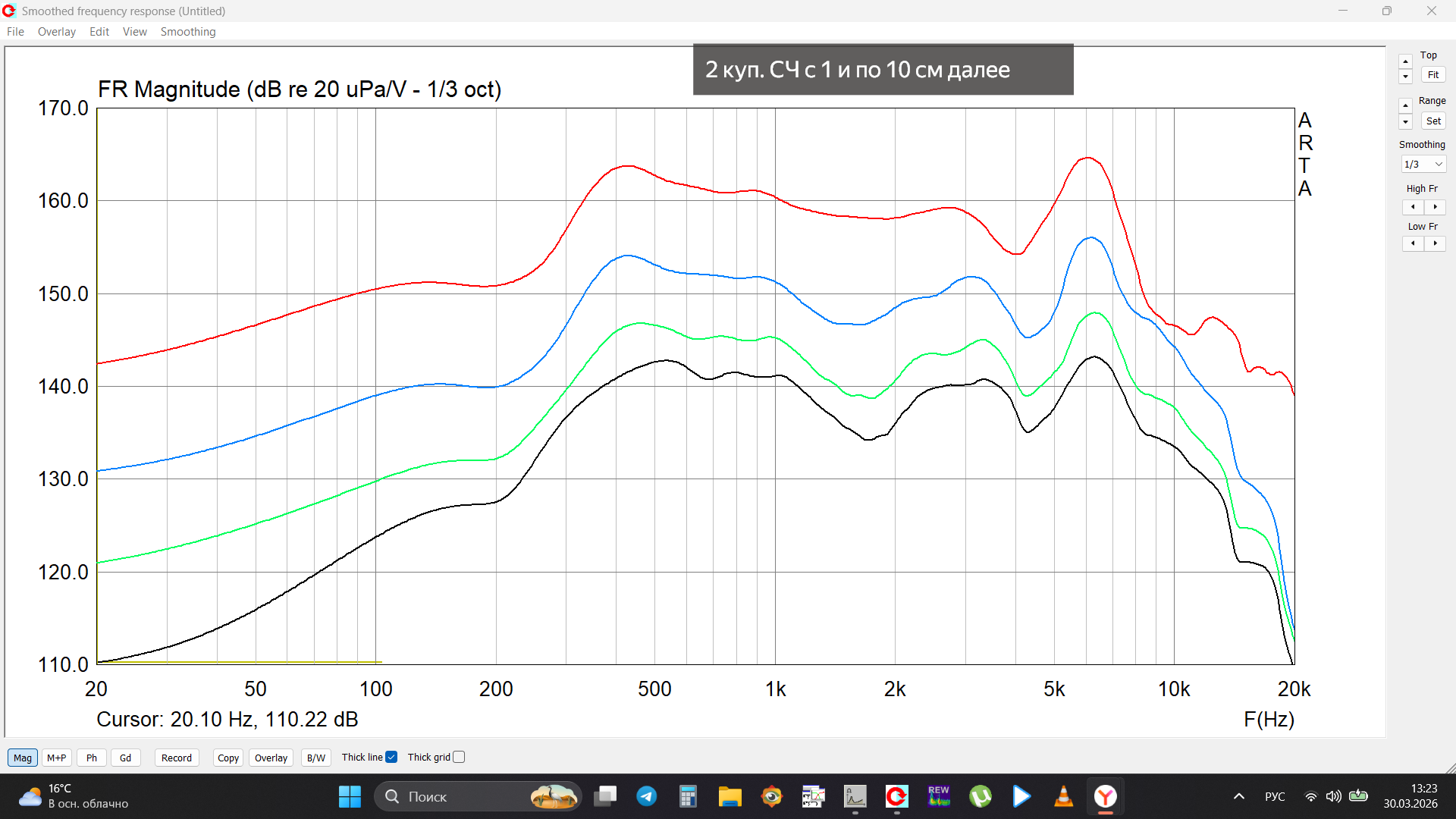Click the Range down arrow stepper
Viewport: 1456px width, 819px height.
point(1405,122)
